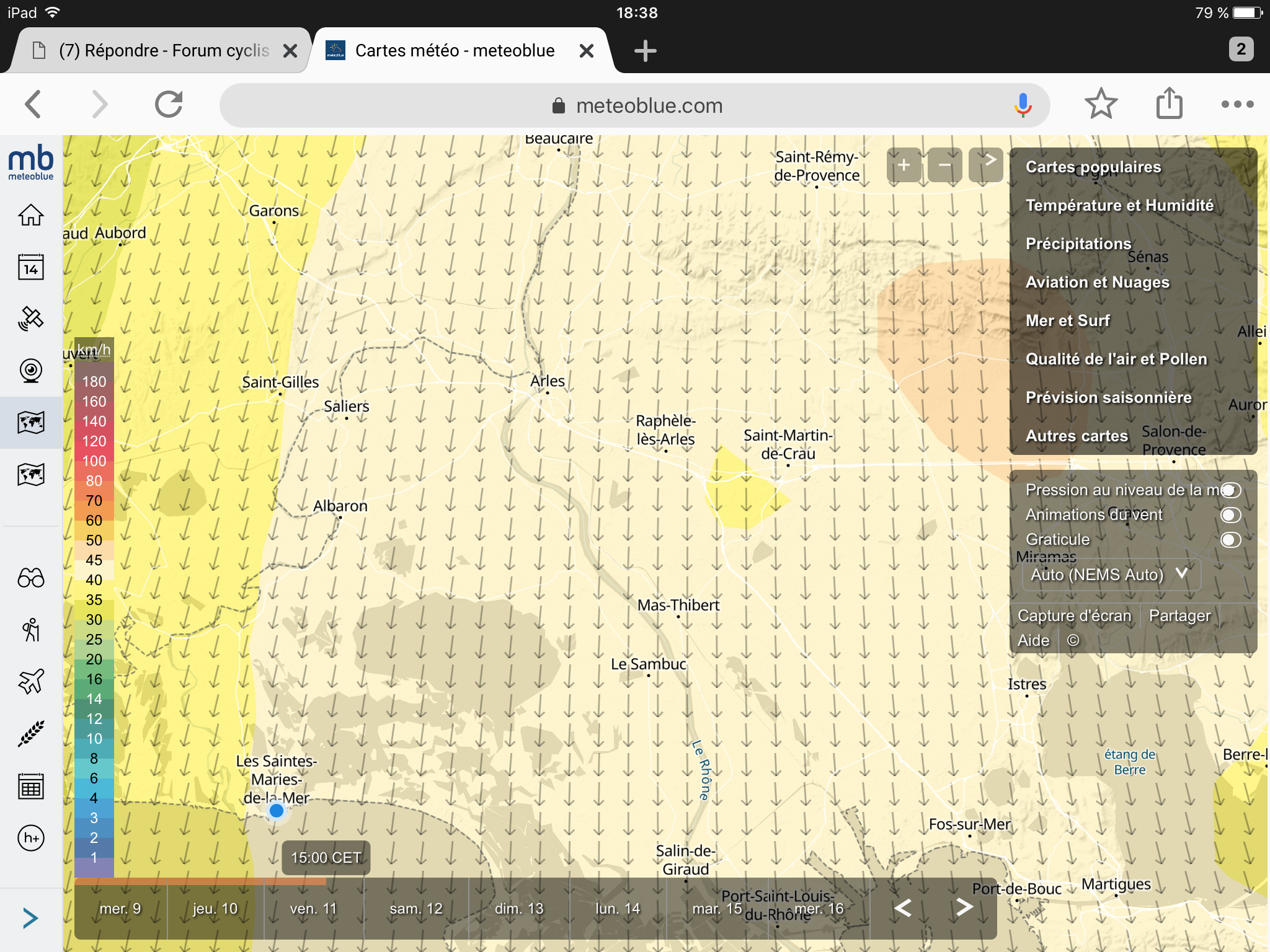Open the meteoblue home icon in sidebar

pyautogui.click(x=30, y=215)
